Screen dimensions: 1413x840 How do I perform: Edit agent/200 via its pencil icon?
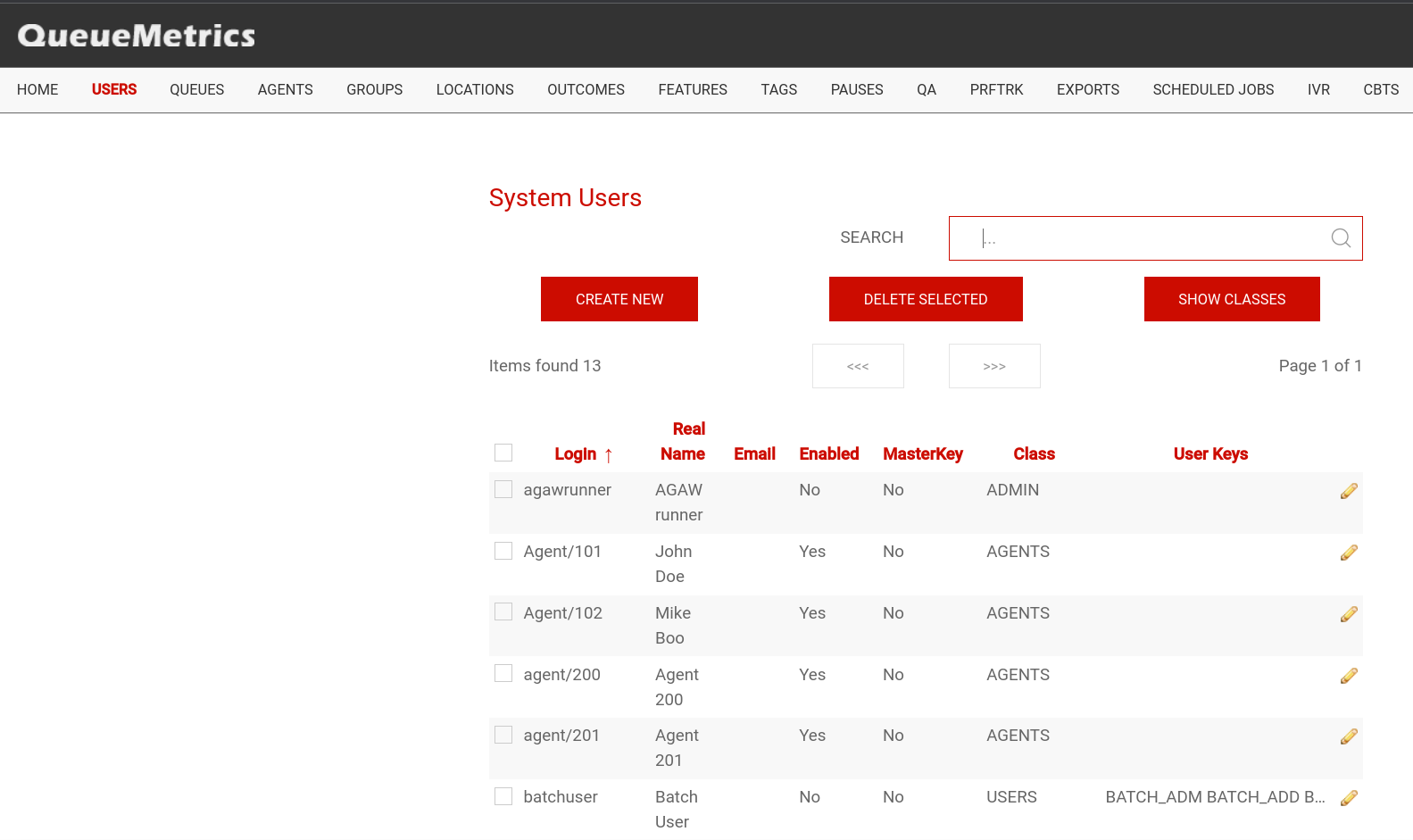(1349, 676)
